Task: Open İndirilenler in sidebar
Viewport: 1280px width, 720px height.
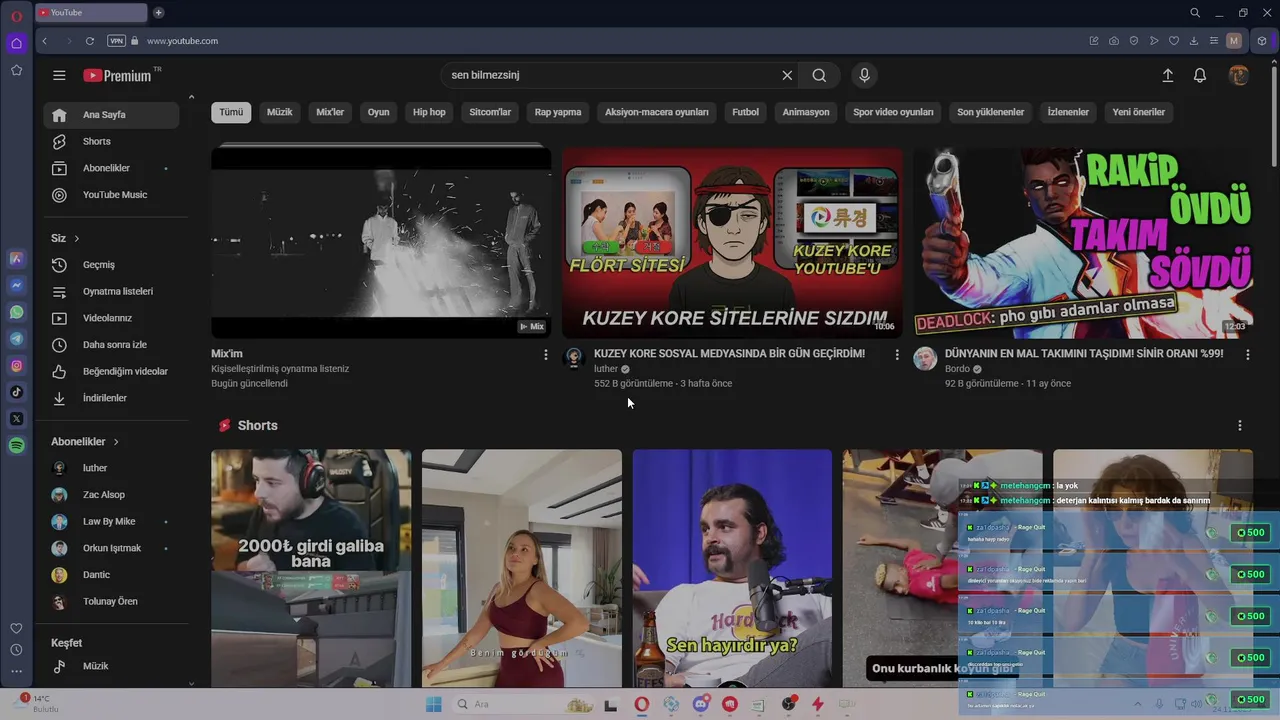Action: coord(111,398)
